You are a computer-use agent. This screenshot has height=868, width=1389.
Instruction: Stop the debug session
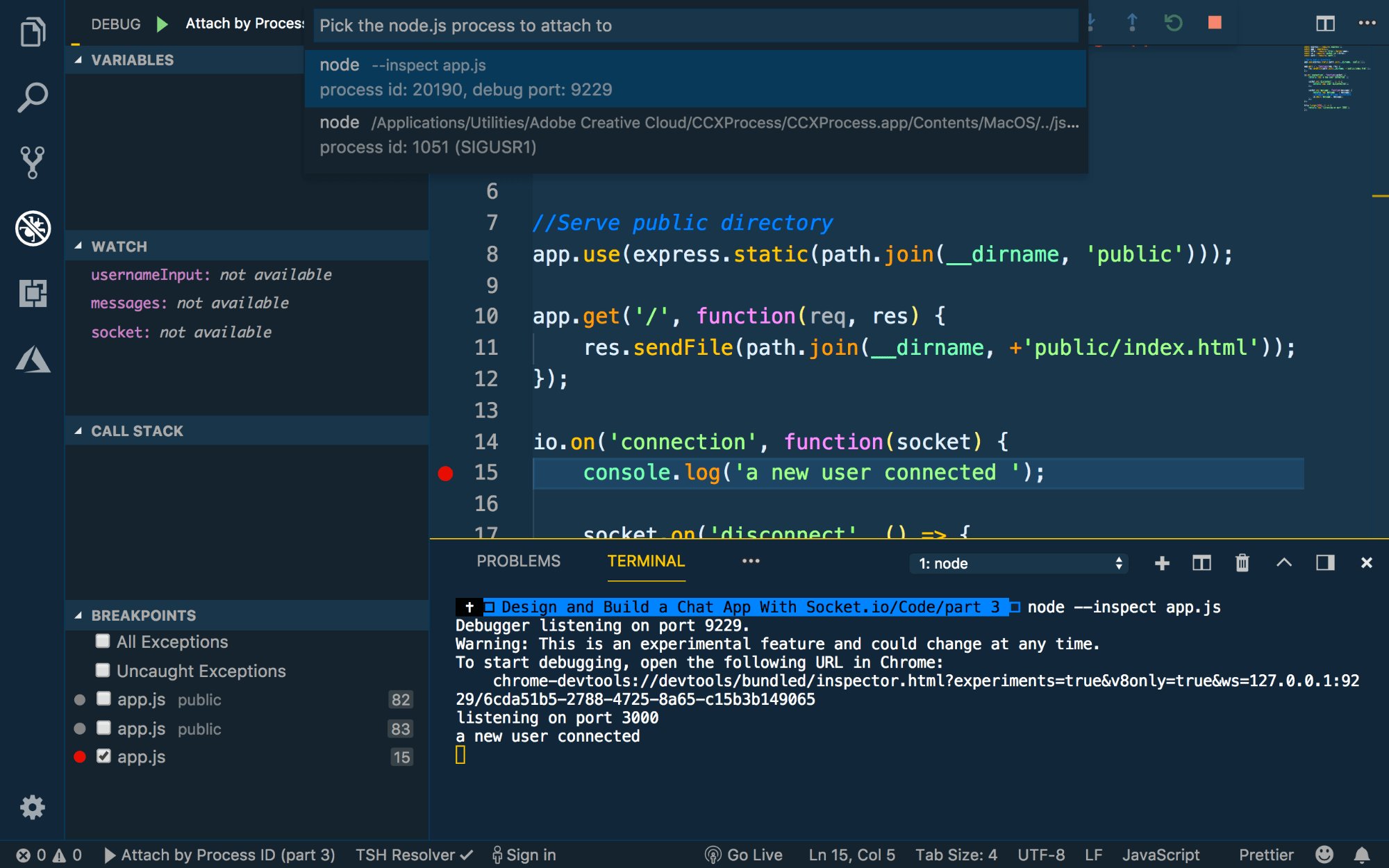1215,23
